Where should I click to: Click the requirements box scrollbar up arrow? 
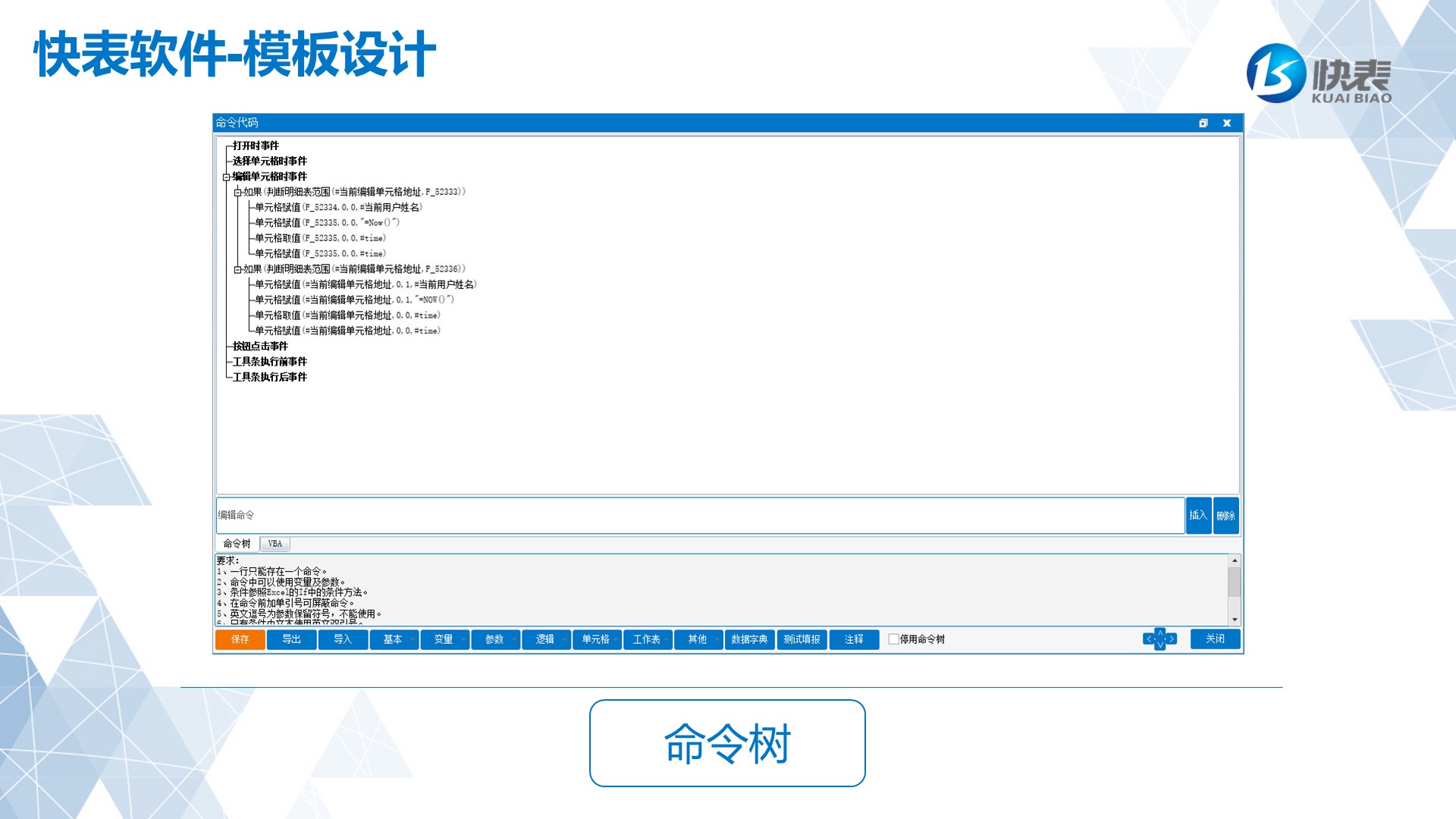[1235, 560]
